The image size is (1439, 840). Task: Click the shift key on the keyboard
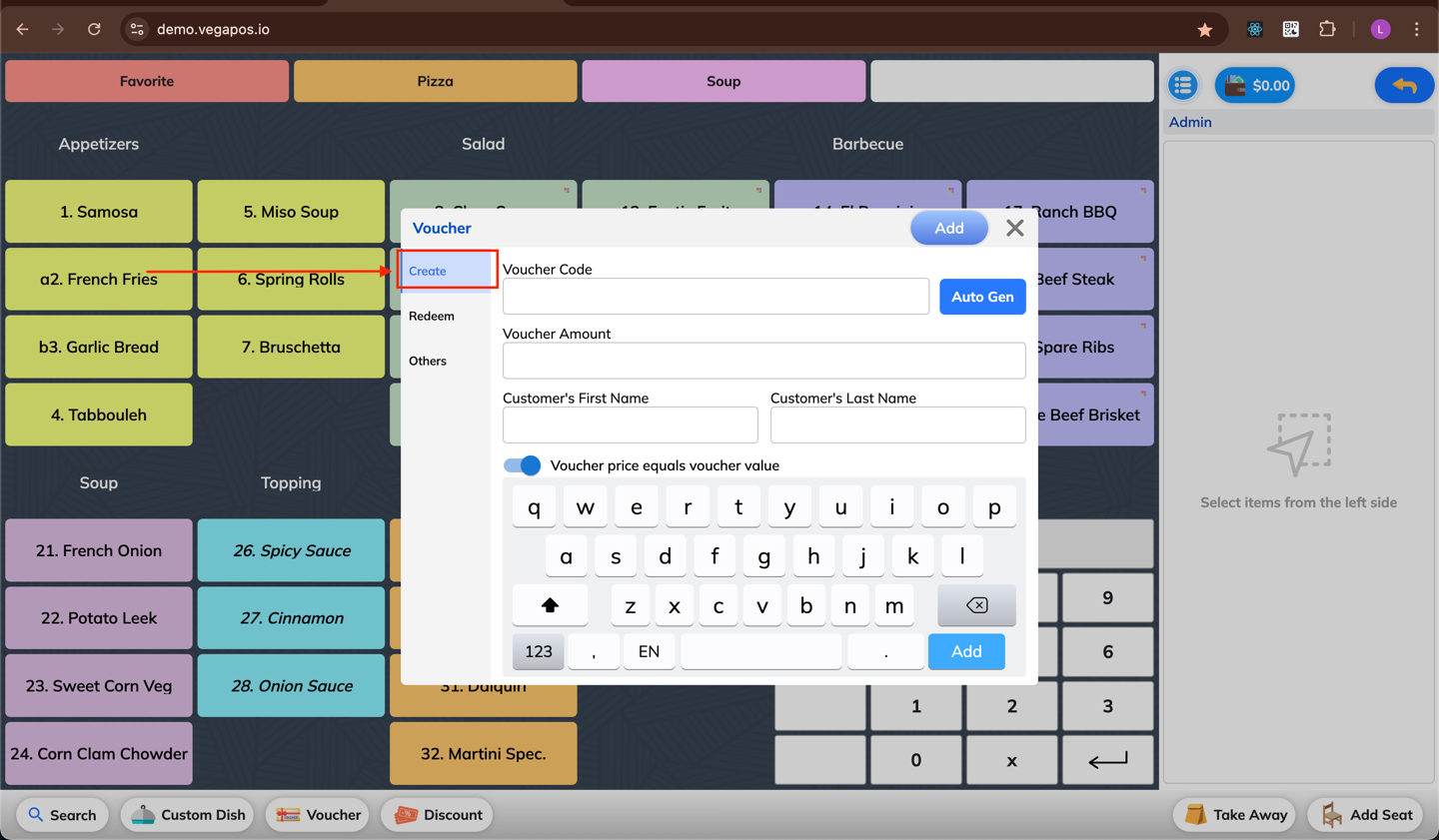tap(550, 605)
